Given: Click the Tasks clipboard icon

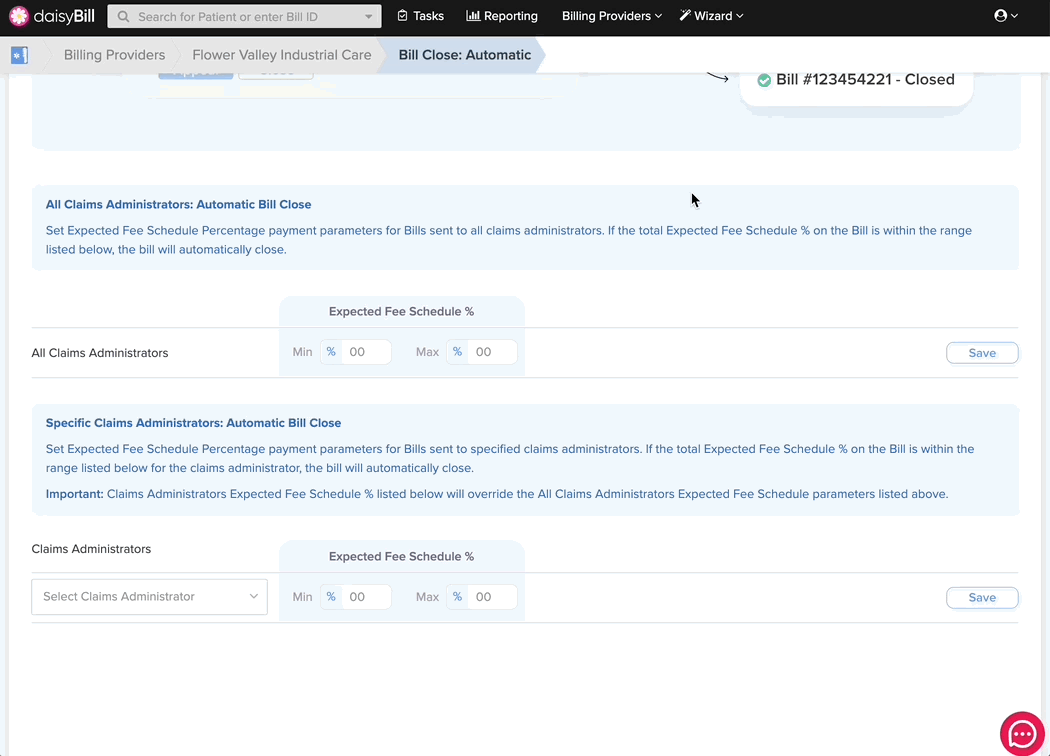Looking at the screenshot, I should (402, 15).
